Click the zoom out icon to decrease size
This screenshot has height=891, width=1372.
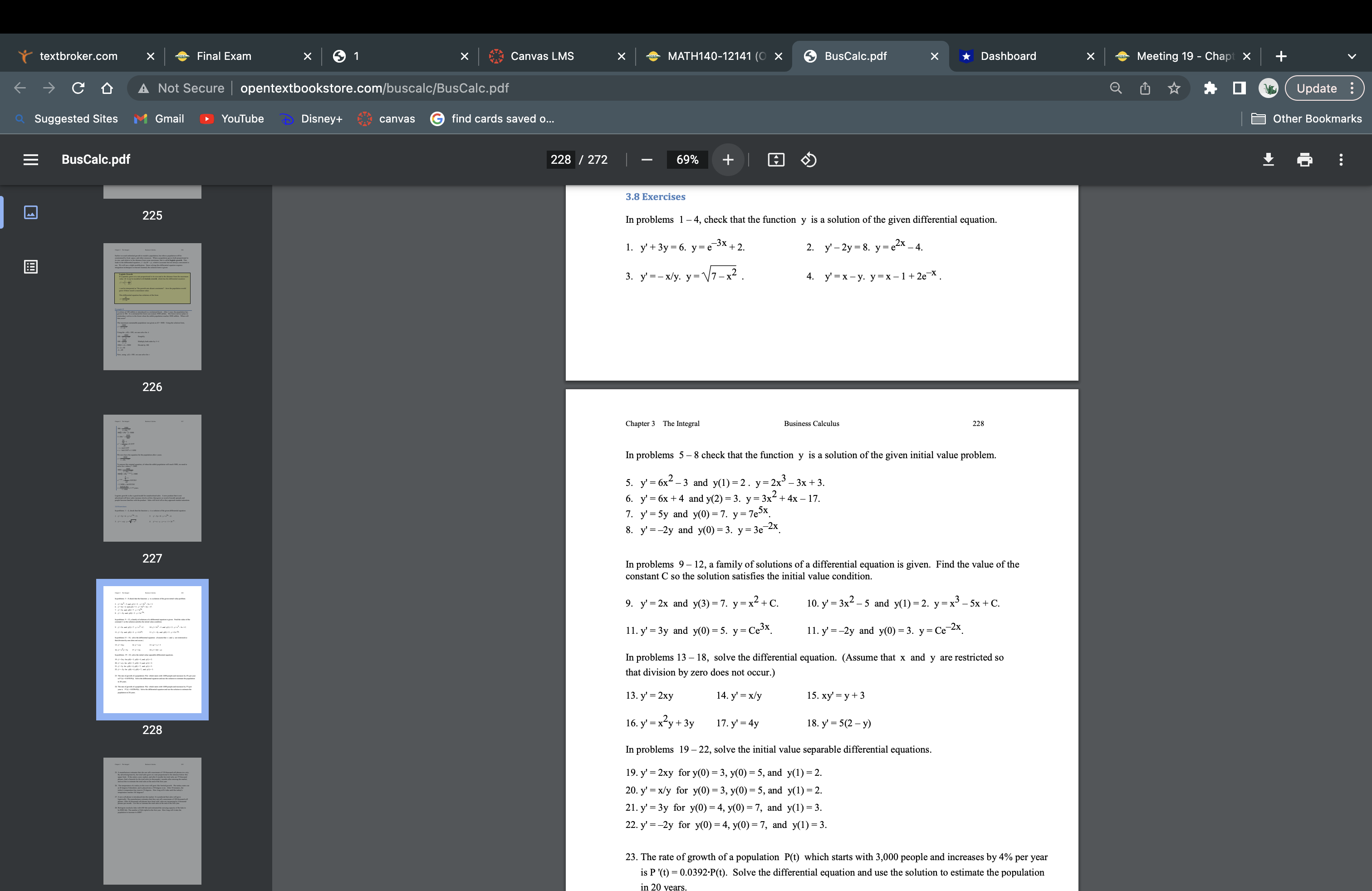click(x=646, y=159)
